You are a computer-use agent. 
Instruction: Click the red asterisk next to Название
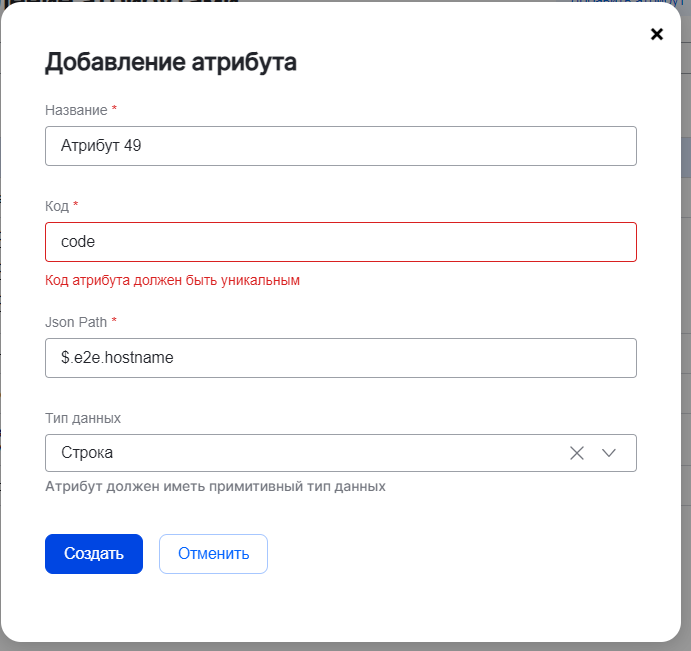click(x=115, y=108)
